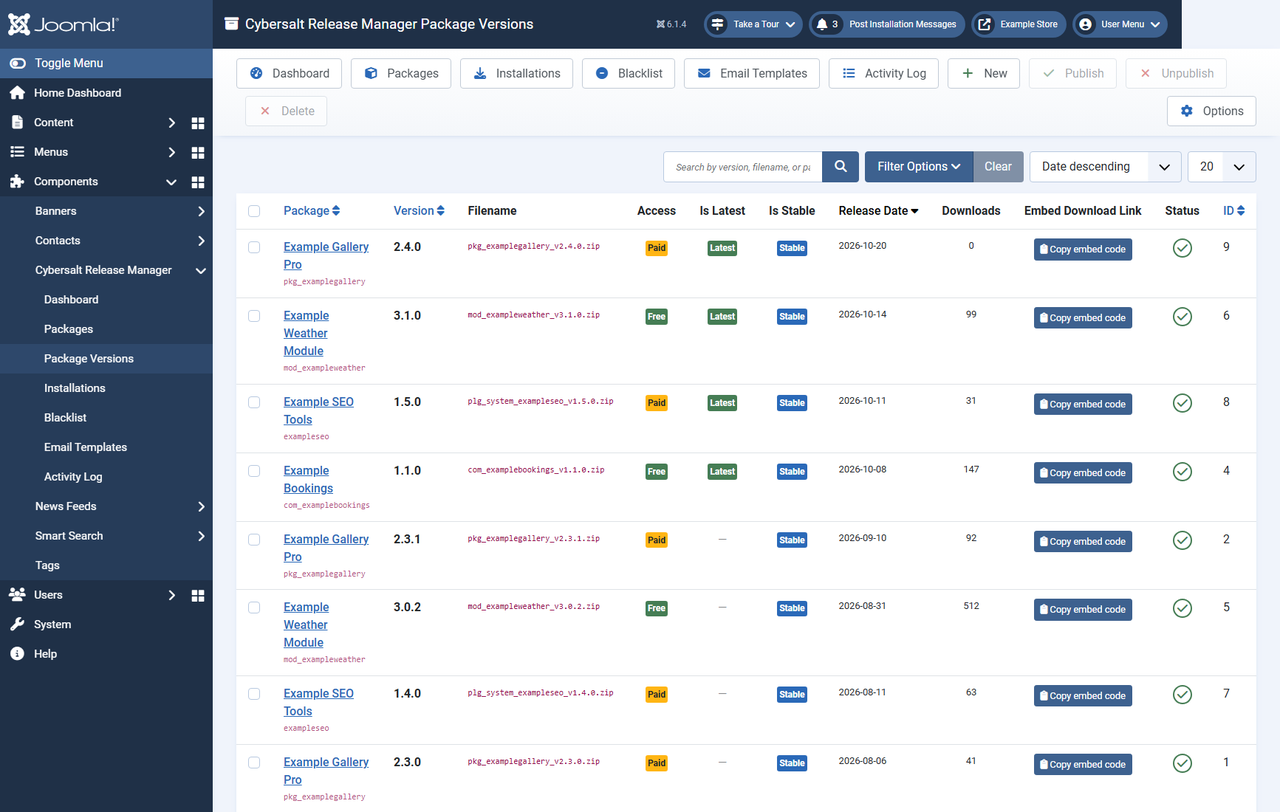
Task: Check the select-all checkbox in header
Action: (254, 211)
